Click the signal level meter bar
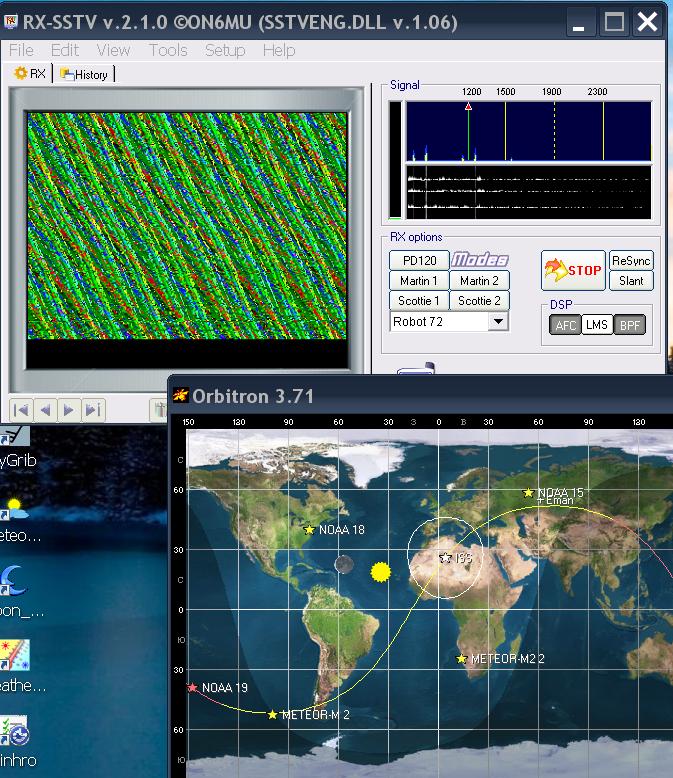This screenshot has height=778, width=673. click(395, 160)
